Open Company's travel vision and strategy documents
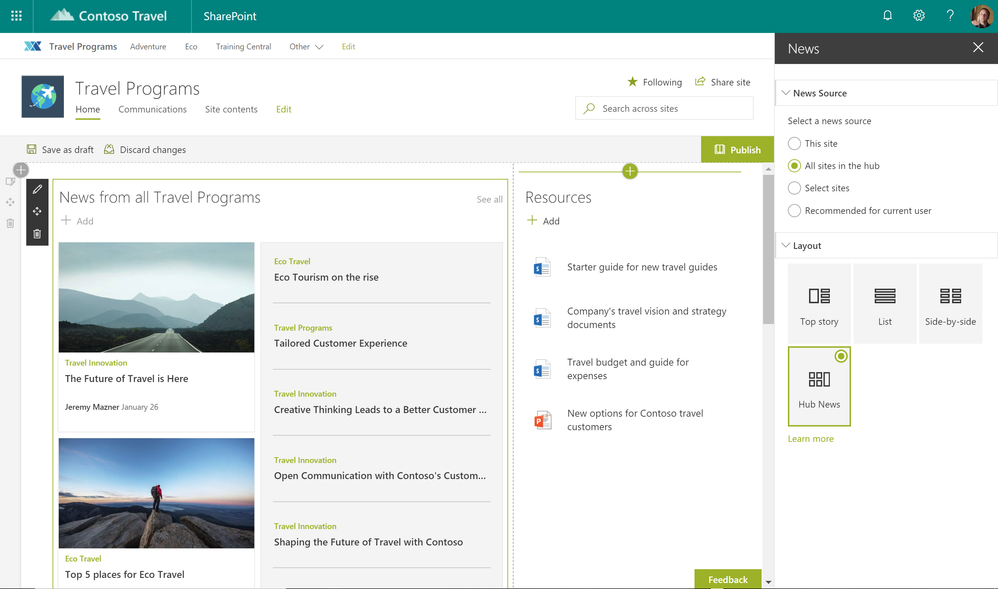 (x=647, y=318)
